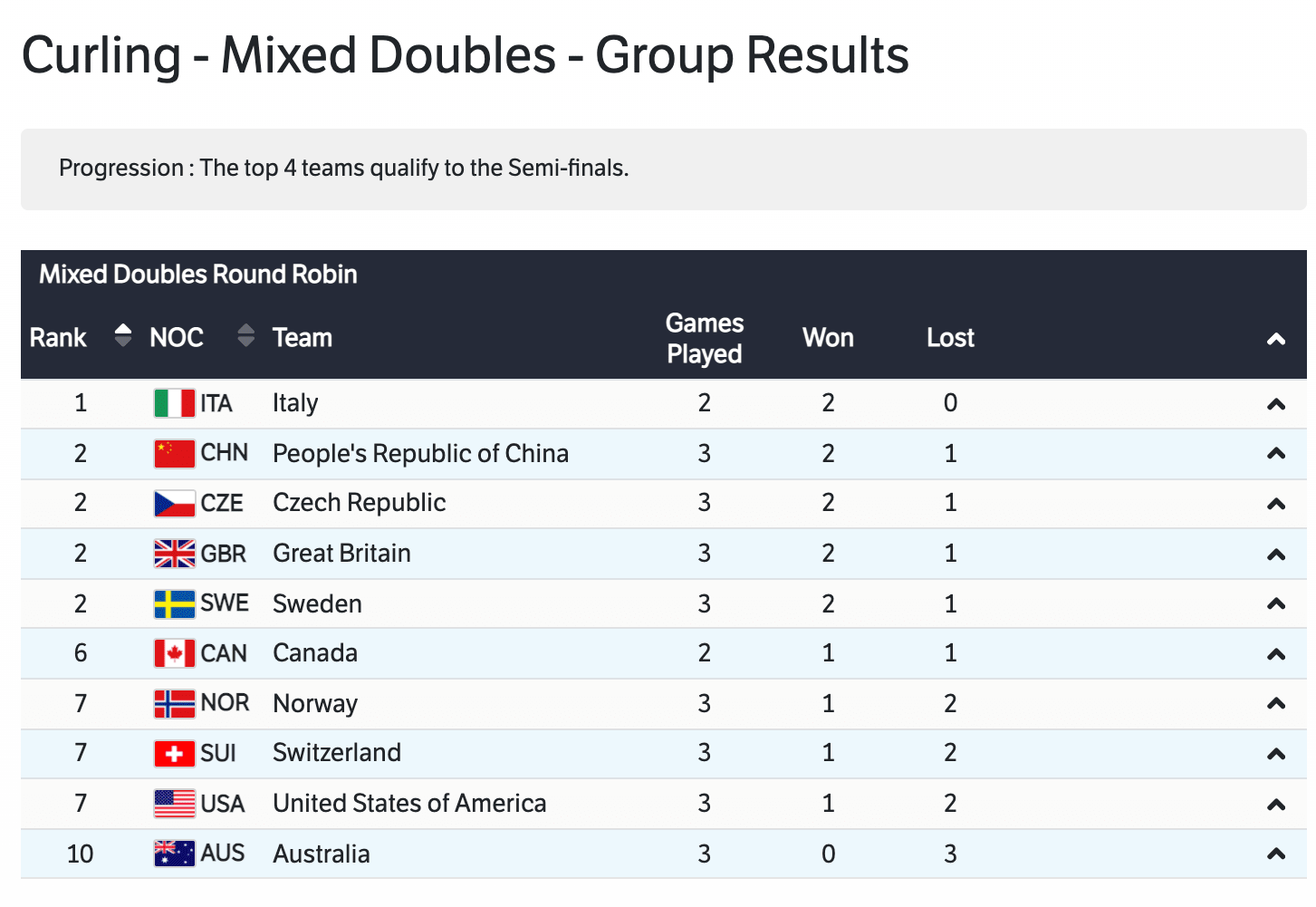Collapse all rows with header chevron
Viewport: 1316px width, 907px height.
pyautogui.click(x=1275, y=339)
